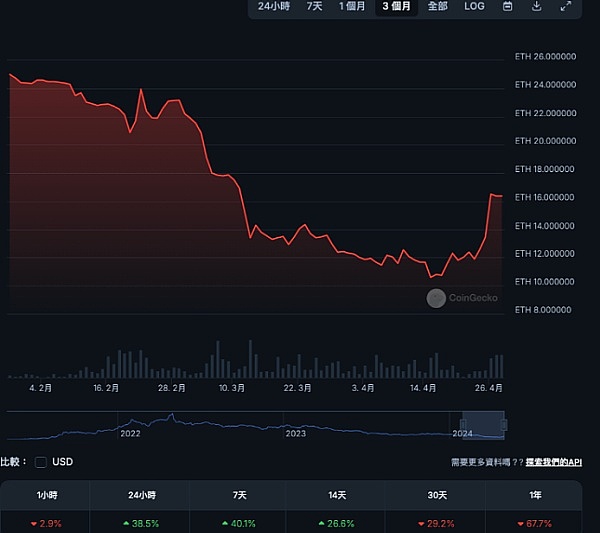Click the 2022 area in the navigator timeline
Viewport: 600px width, 533px height.
pyautogui.click(x=130, y=433)
